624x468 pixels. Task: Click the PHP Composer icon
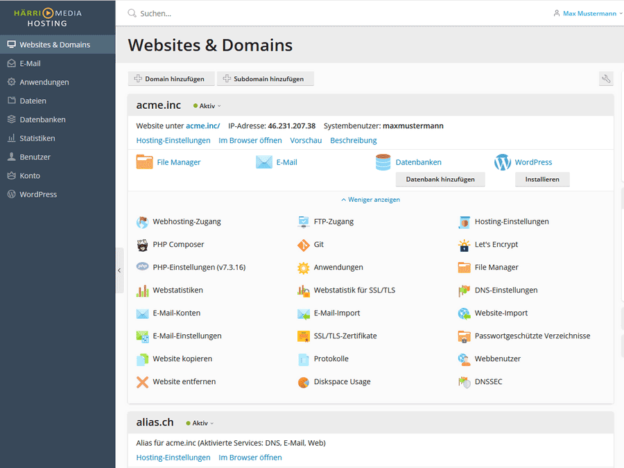[143, 244]
